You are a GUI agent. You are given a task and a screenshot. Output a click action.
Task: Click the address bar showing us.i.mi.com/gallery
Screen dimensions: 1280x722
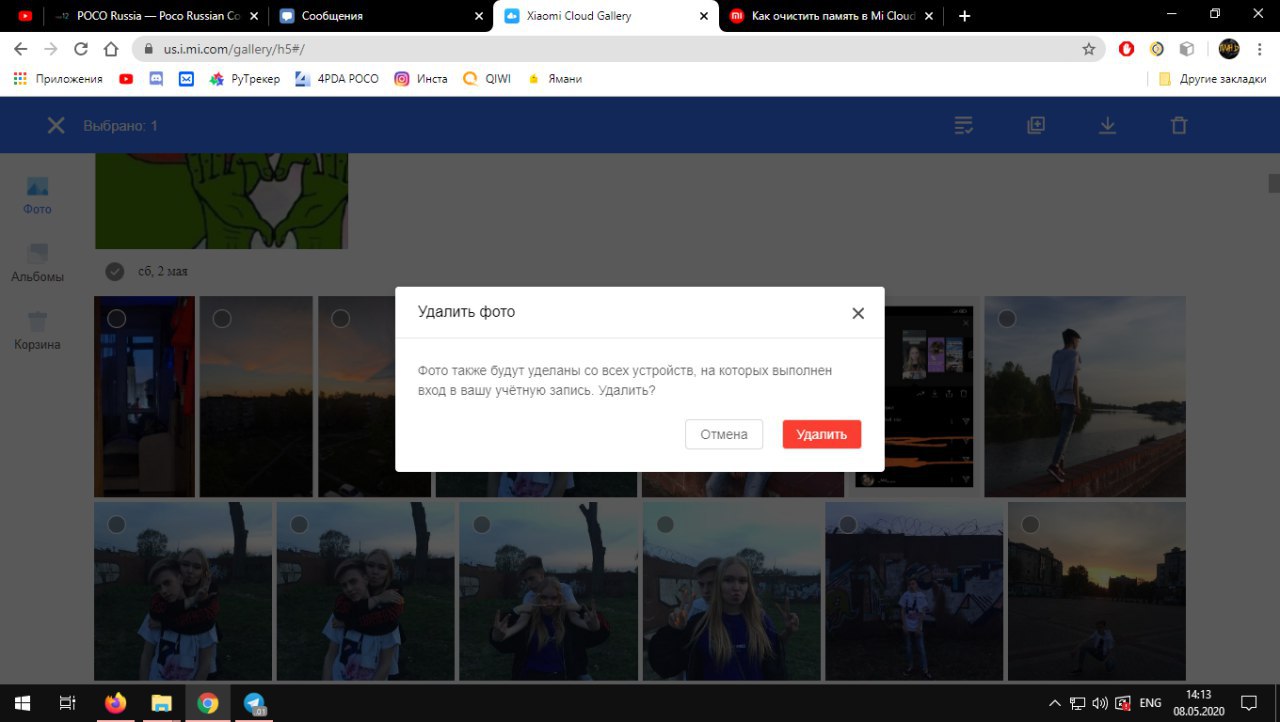pyautogui.click(x=617, y=48)
